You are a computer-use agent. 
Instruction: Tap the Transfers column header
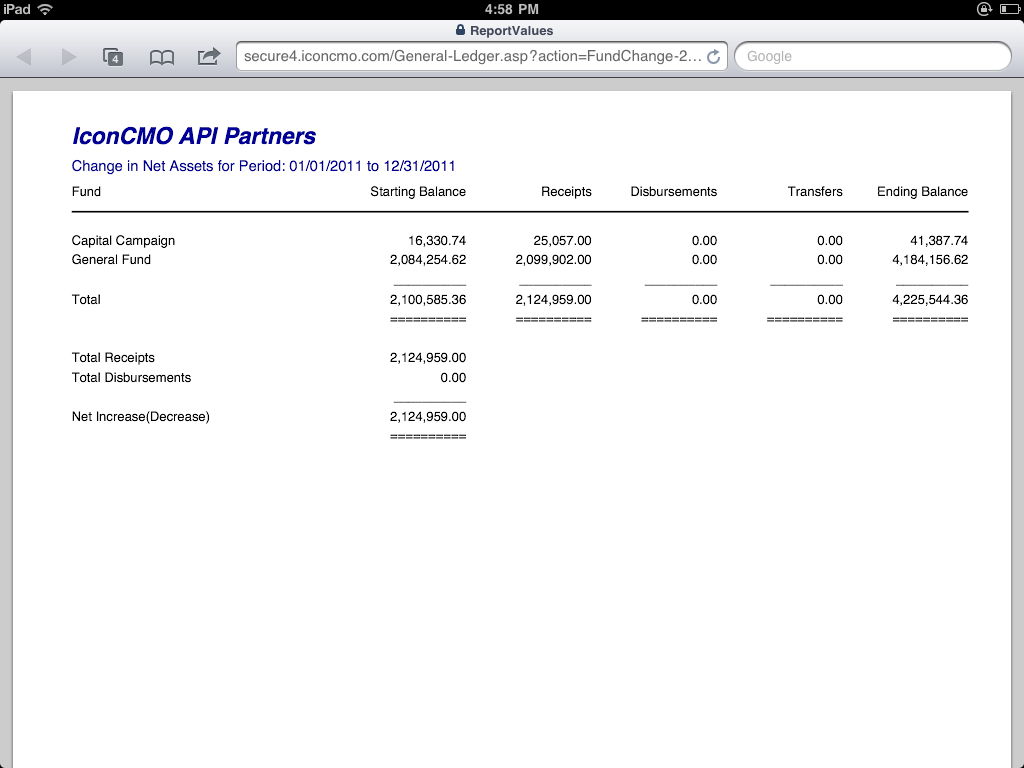pos(815,191)
